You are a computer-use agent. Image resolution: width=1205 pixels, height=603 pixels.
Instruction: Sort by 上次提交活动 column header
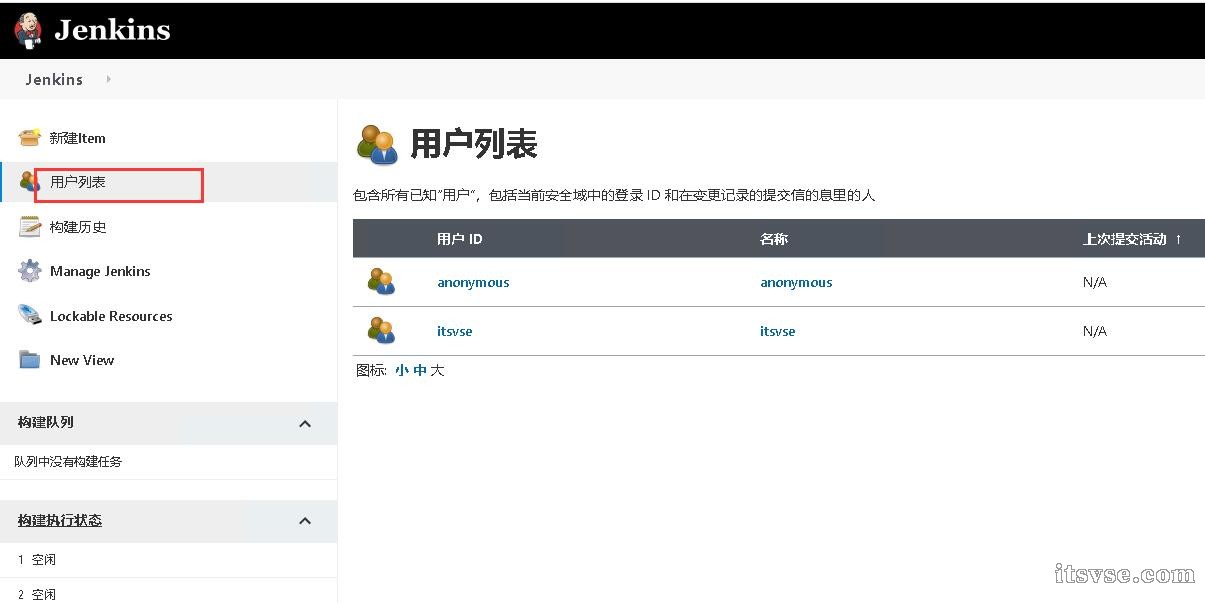pyautogui.click(x=1132, y=239)
